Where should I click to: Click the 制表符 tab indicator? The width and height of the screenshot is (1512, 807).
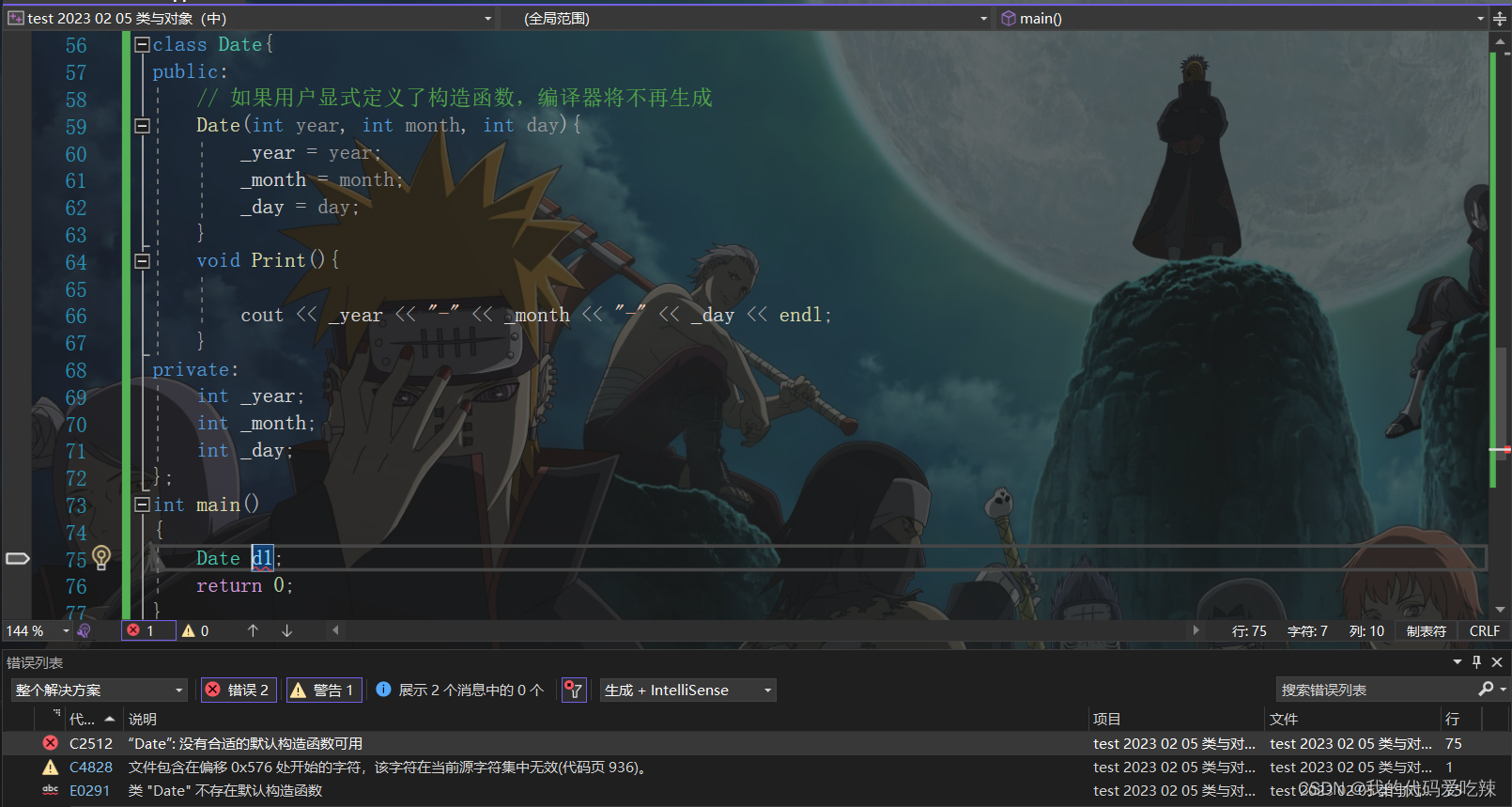(1426, 631)
